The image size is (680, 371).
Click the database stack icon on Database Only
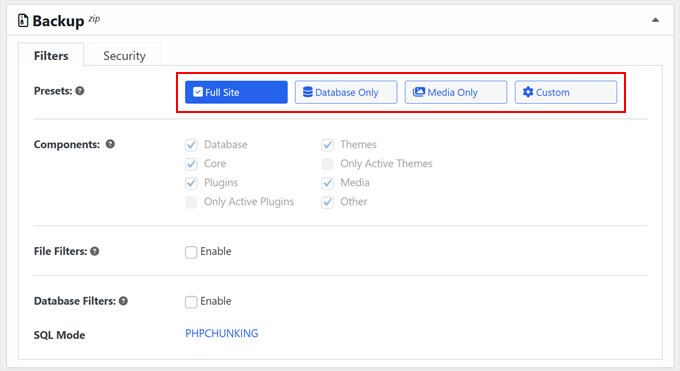307,92
